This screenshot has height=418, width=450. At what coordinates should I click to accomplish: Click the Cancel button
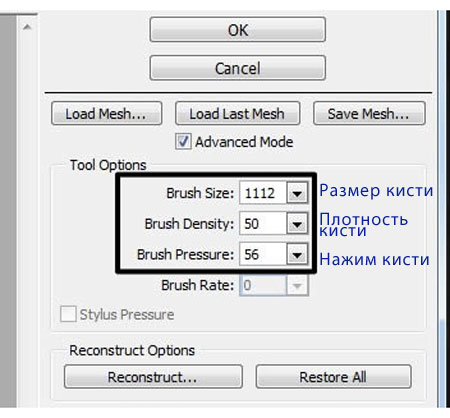[238, 68]
